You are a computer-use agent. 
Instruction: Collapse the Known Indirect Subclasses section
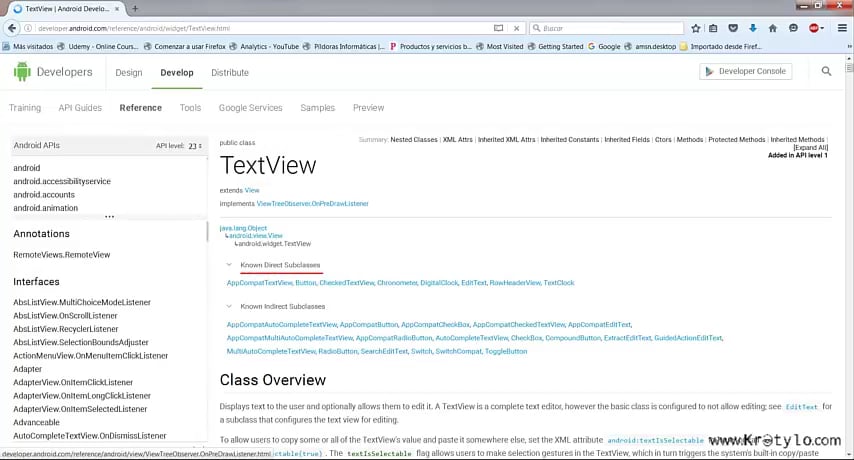(229, 306)
